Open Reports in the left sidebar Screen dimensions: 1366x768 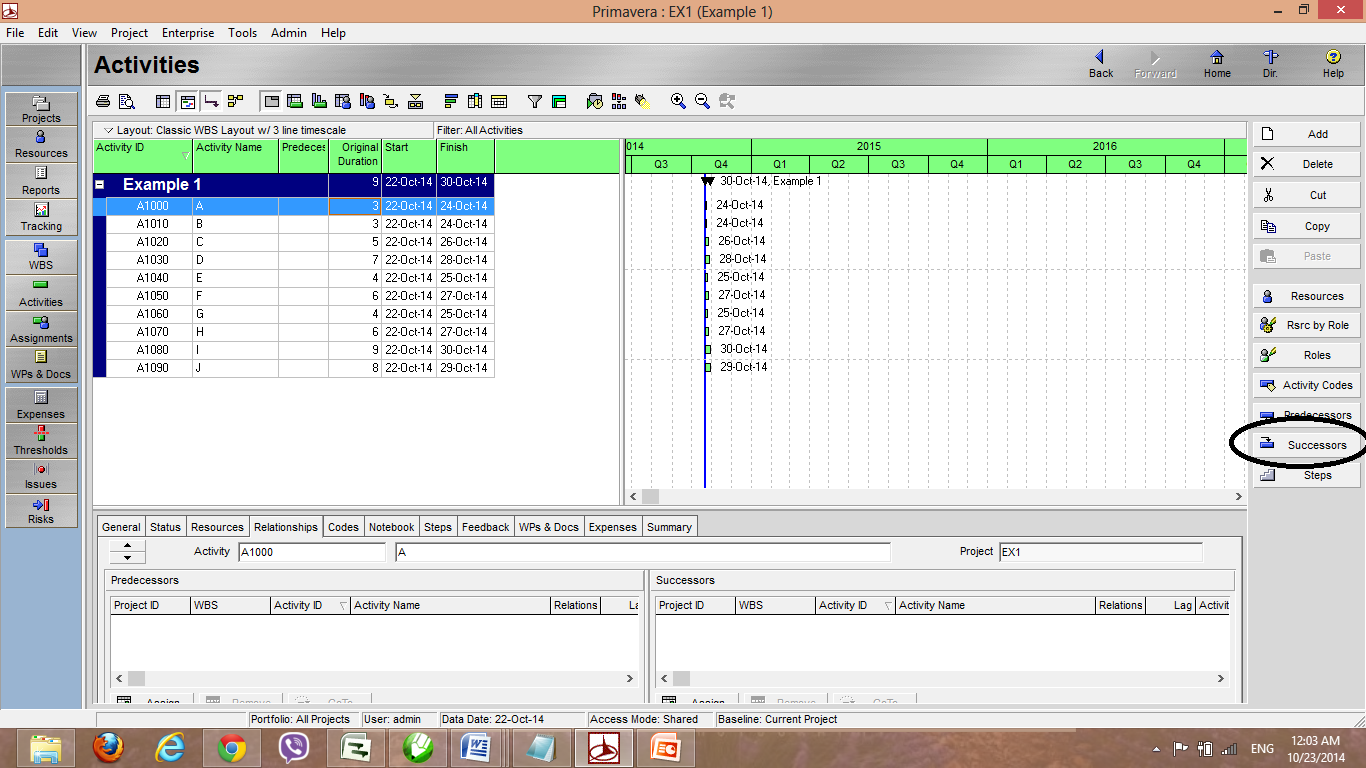pyautogui.click(x=41, y=181)
